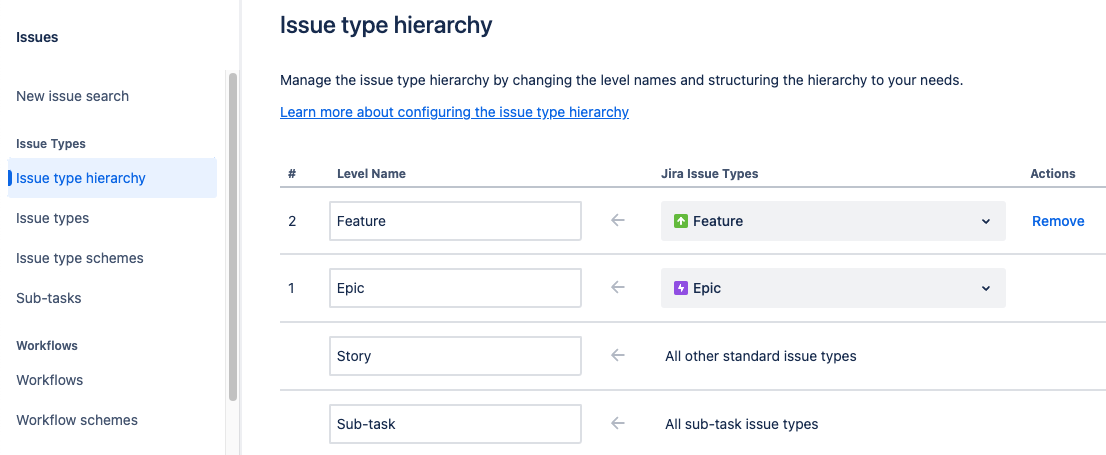
Task: Click the green Feature issue type icon
Action: 681,221
